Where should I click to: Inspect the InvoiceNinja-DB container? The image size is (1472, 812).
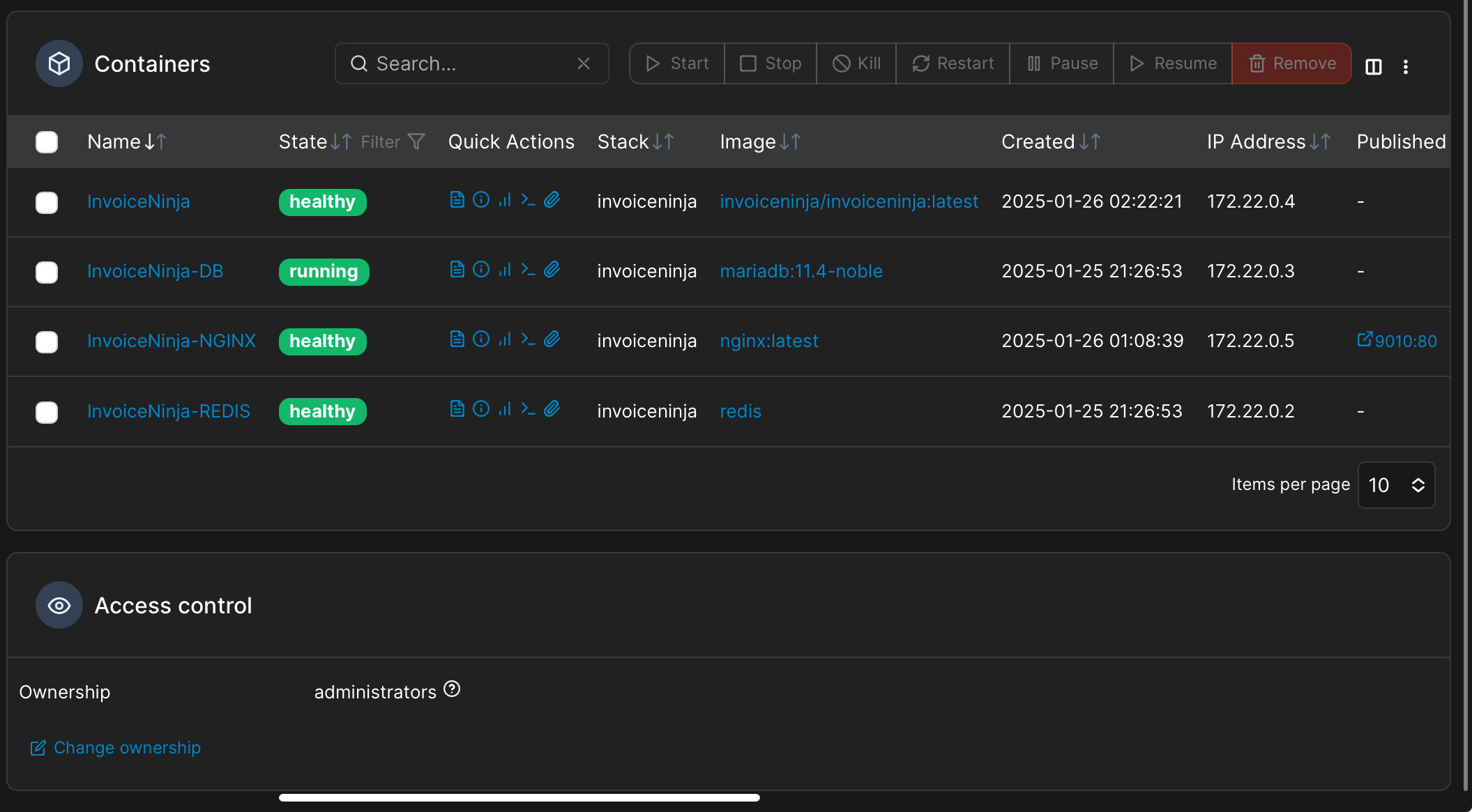(x=481, y=270)
